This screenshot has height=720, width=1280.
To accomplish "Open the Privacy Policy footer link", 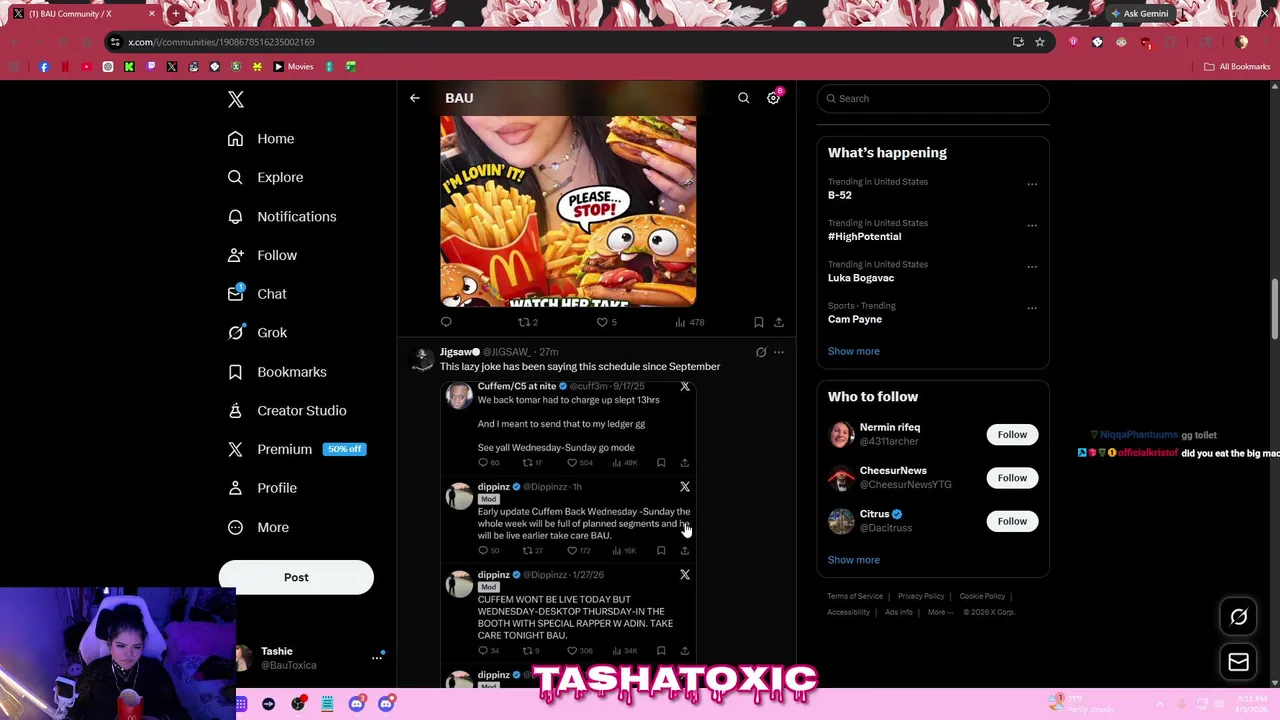I will pos(920,596).
